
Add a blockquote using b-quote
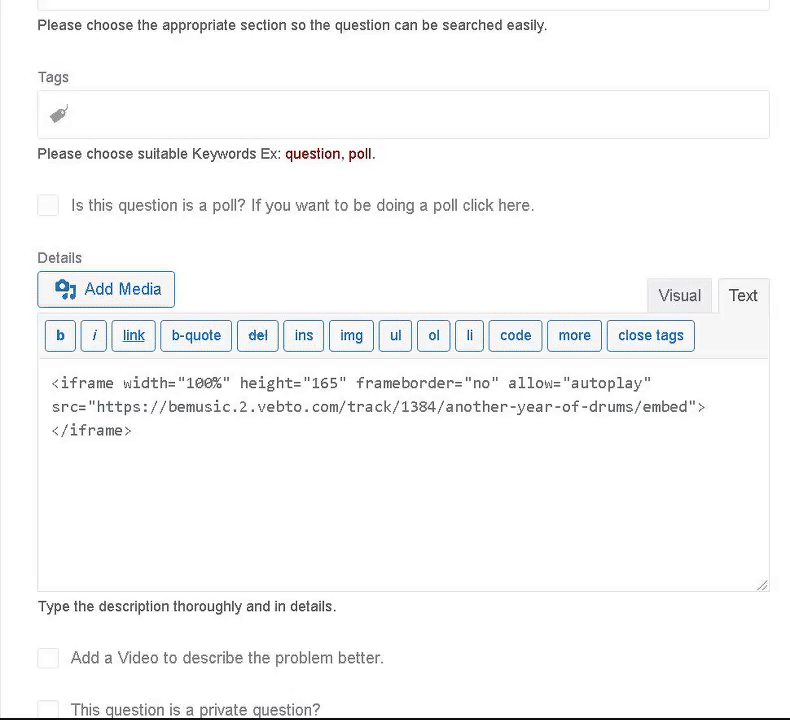(196, 336)
